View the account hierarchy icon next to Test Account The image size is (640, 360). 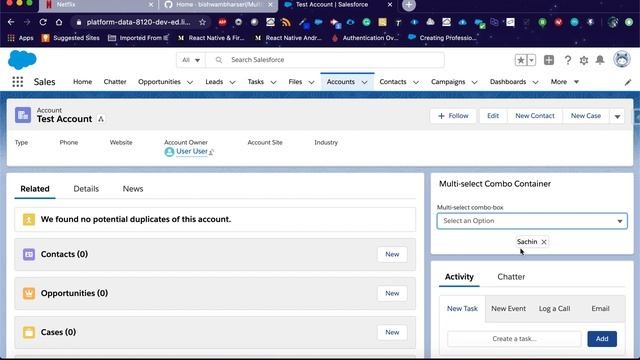pyautogui.click(x=101, y=119)
